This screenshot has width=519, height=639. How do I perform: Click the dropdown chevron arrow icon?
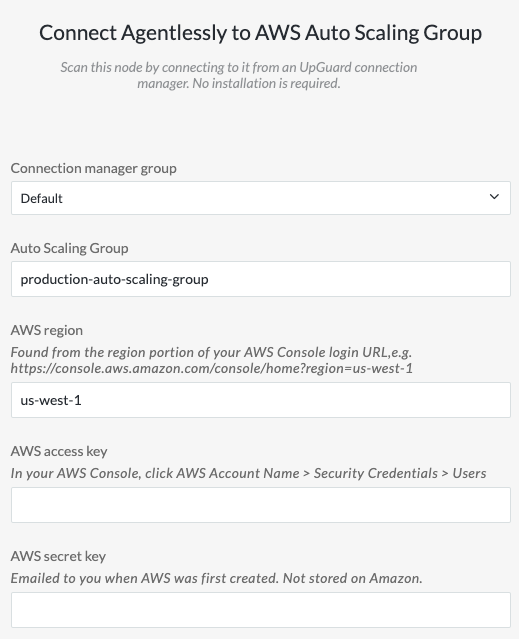494,197
